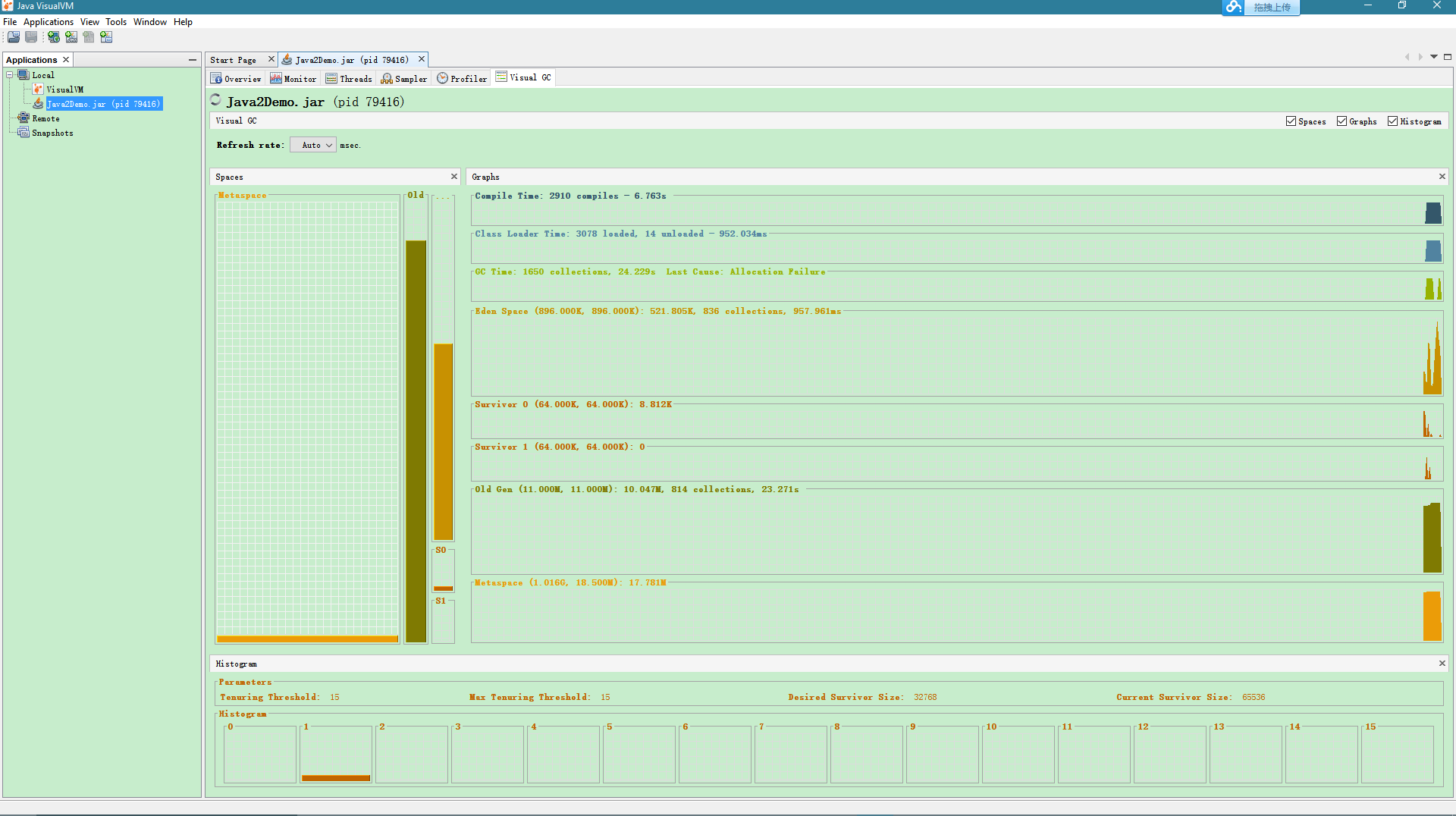Uncheck the Graphs checkbox
Image resolution: width=1456 pixels, height=816 pixels.
1341,121
